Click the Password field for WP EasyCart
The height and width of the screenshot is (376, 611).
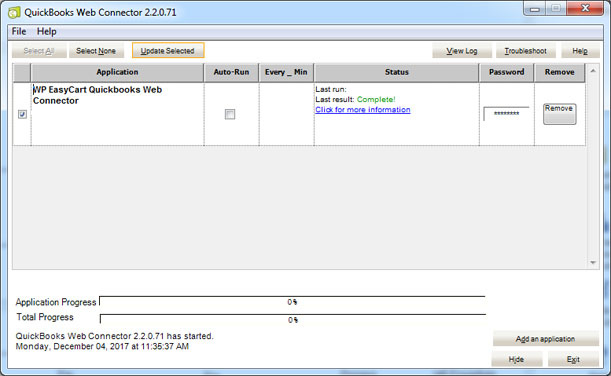coord(506,114)
